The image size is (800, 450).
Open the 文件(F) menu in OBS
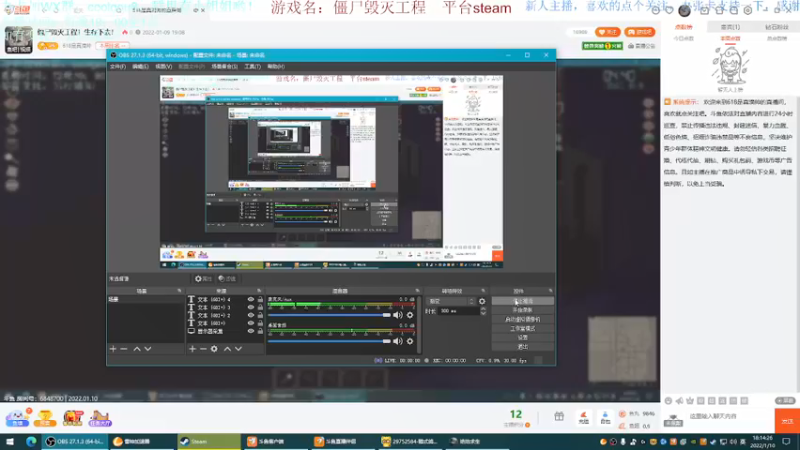[x=118, y=66]
